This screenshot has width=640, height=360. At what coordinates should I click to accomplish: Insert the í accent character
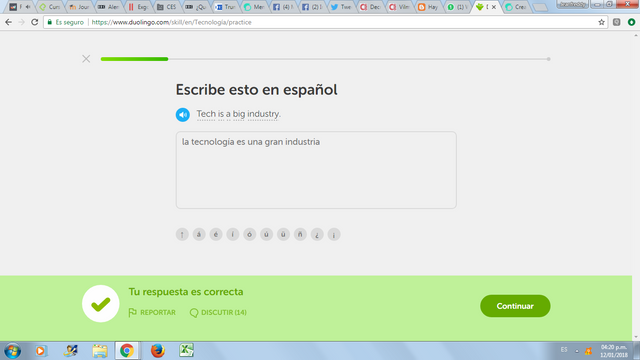tap(233, 234)
